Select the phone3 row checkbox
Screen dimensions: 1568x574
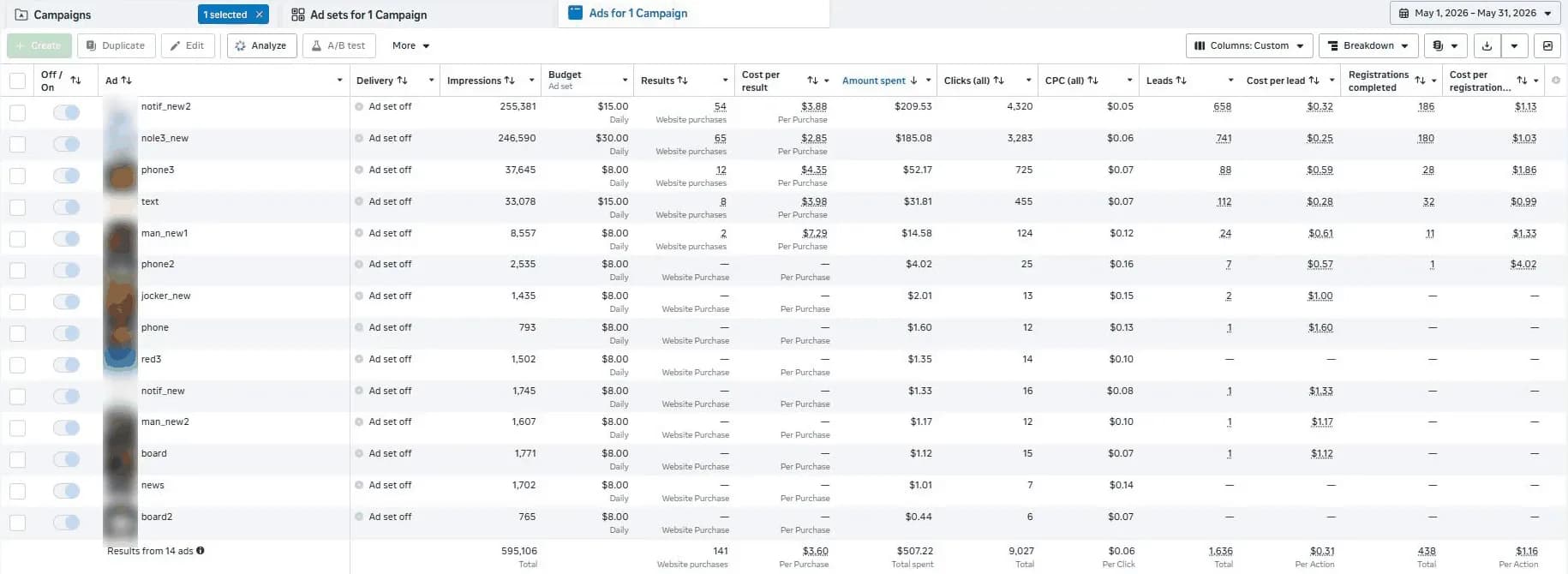pos(17,176)
